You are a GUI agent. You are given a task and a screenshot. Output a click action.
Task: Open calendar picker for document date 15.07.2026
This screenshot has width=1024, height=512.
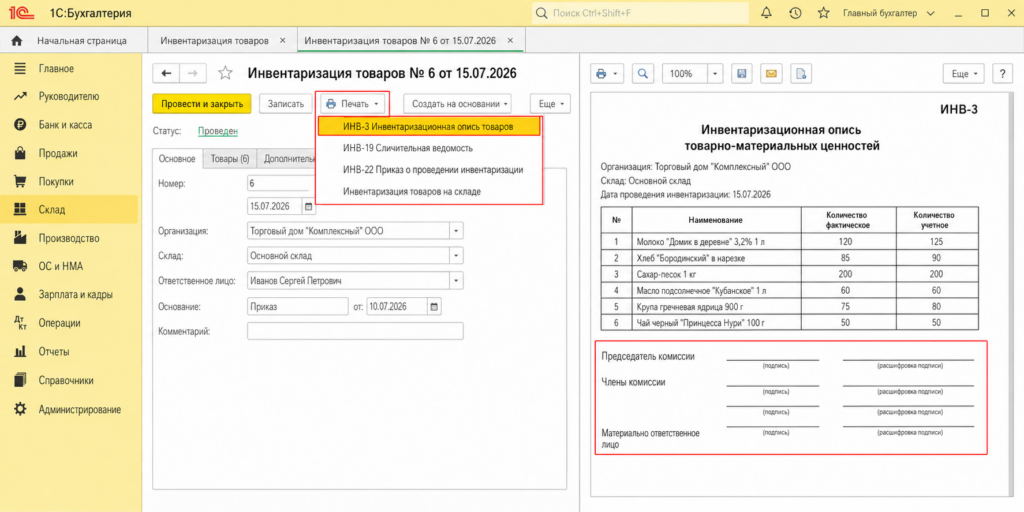(x=308, y=207)
